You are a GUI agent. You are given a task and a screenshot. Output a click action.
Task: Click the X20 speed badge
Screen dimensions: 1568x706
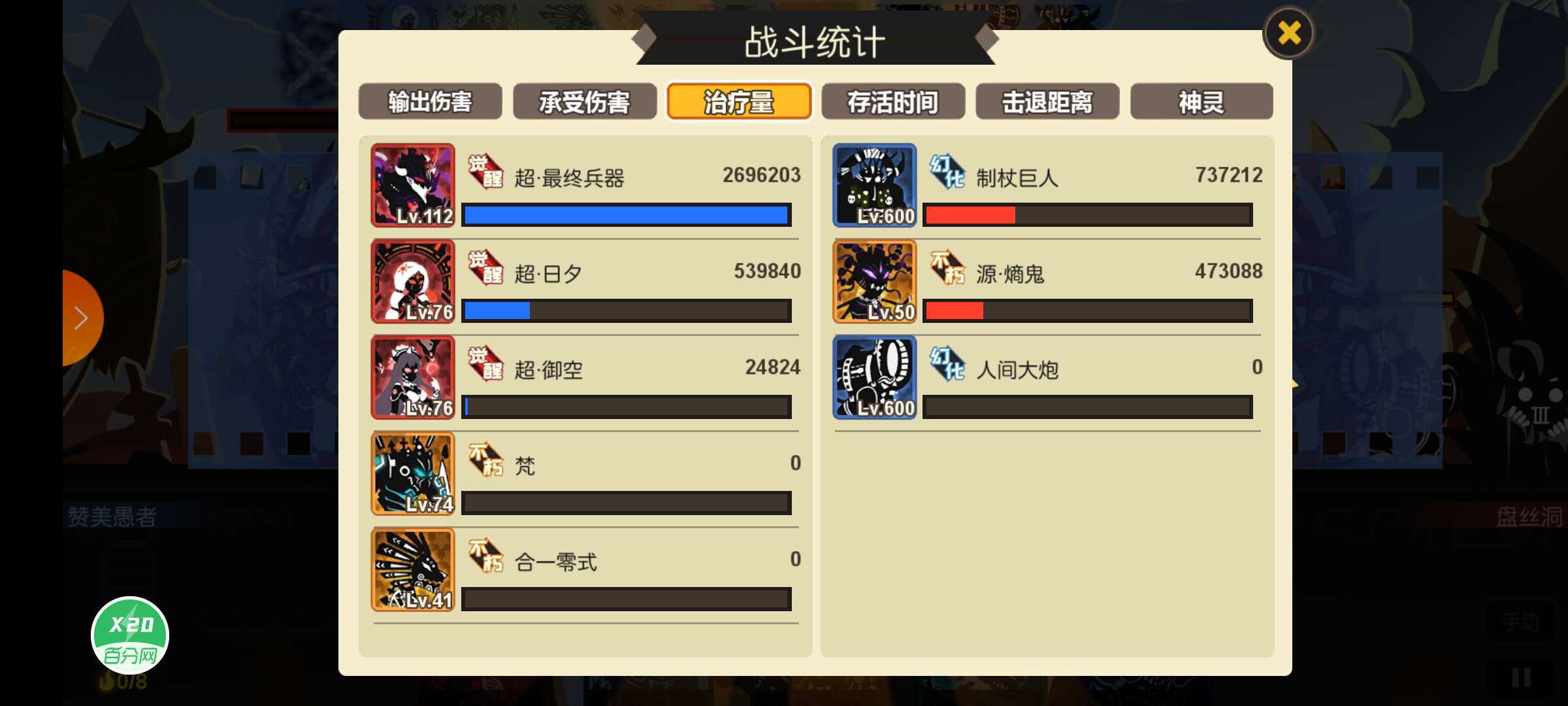[130, 635]
